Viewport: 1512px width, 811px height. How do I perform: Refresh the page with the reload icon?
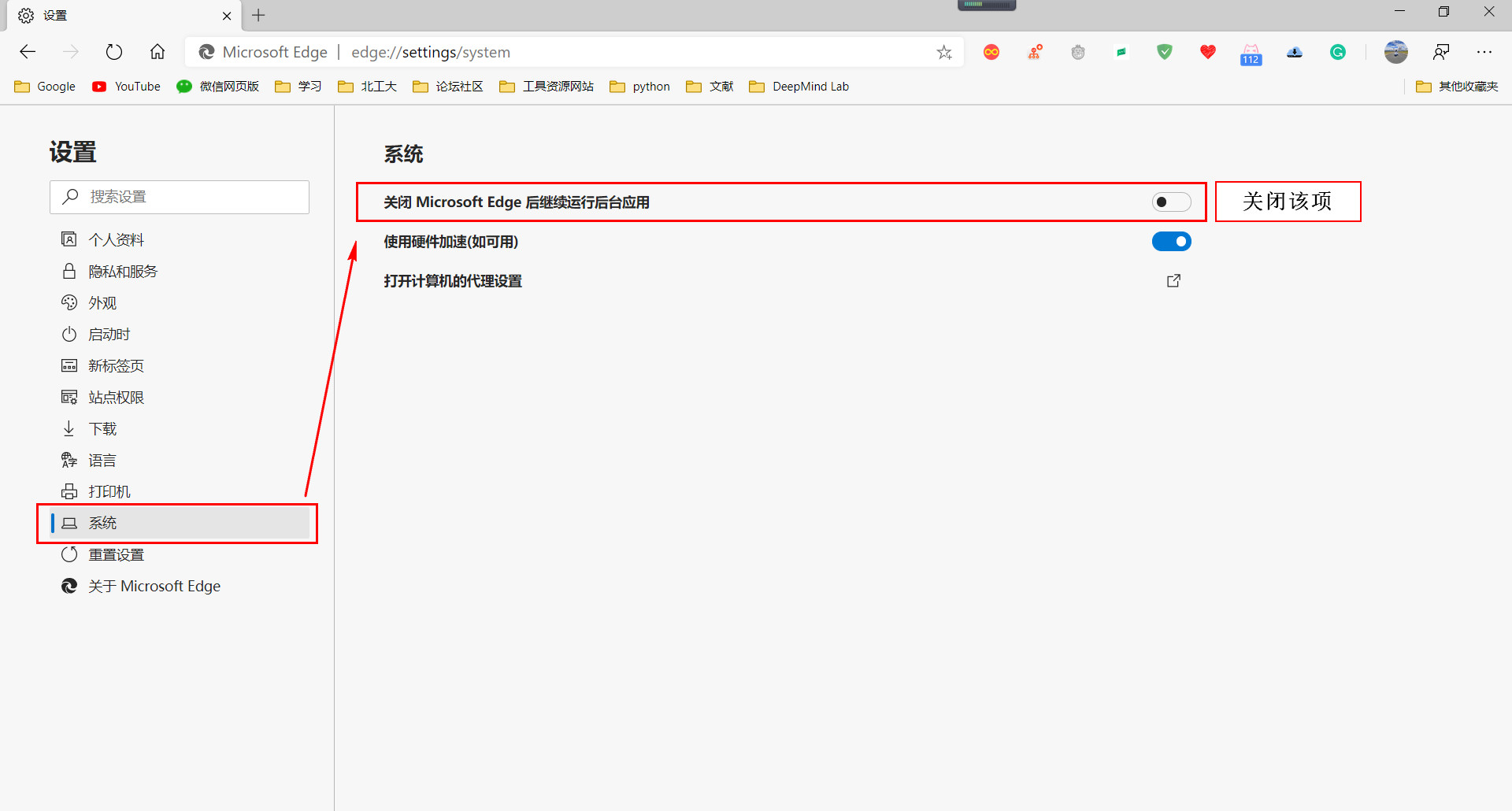click(x=114, y=52)
